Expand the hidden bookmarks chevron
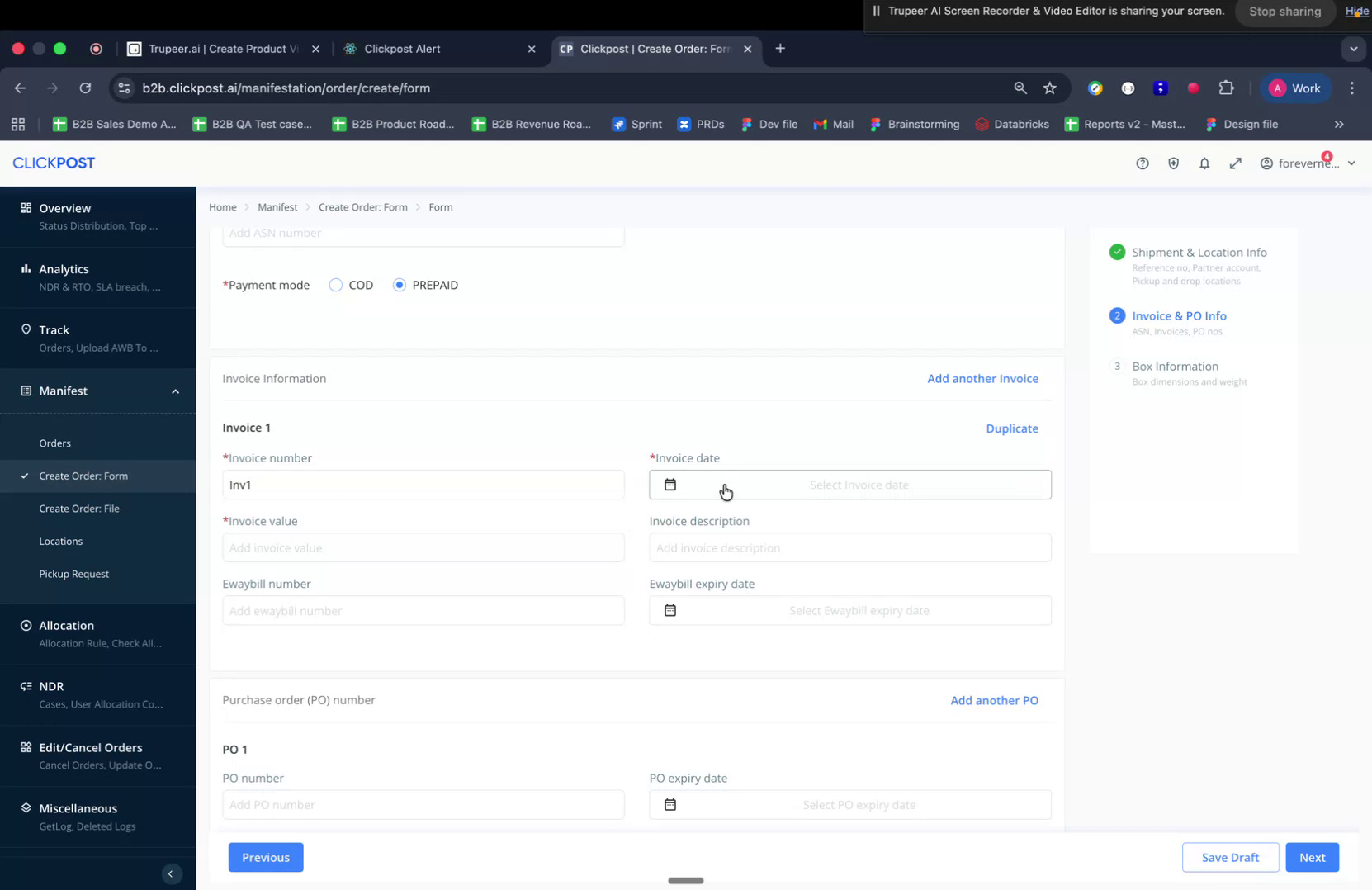Screen dimensions: 1372x890 click(1339, 124)
